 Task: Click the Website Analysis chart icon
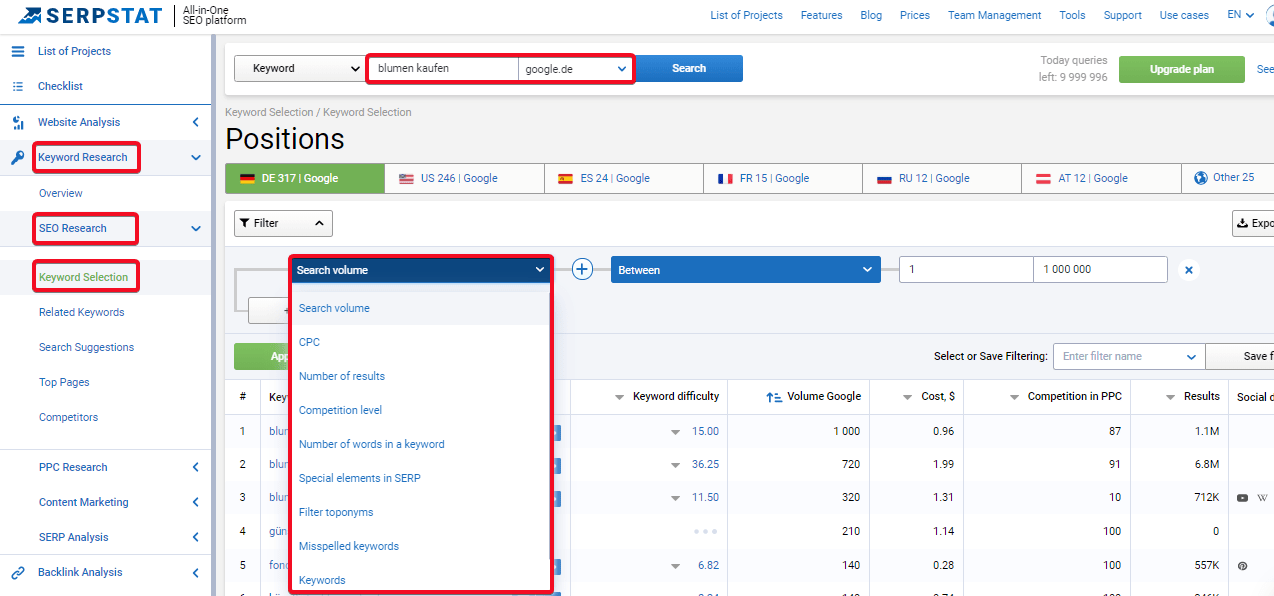[x=18, y=123]
